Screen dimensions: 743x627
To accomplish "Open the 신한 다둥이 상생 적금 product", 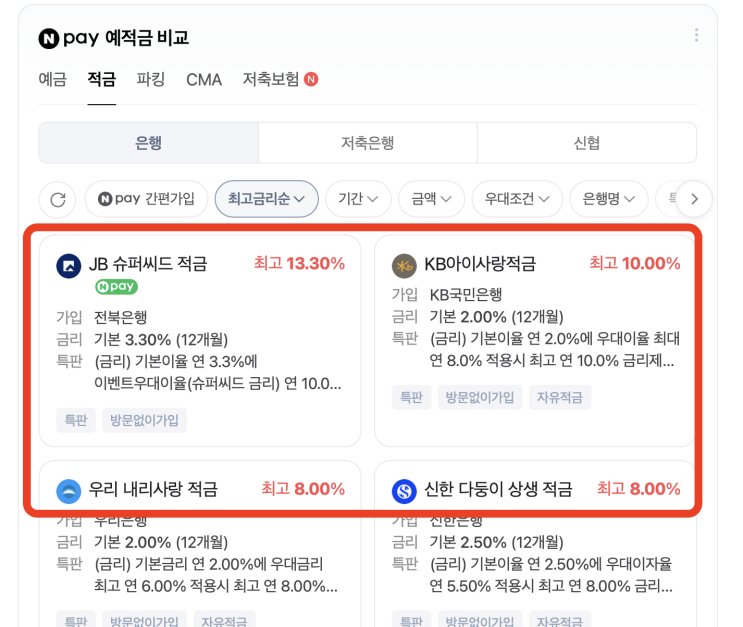I will pyautogui.click(x=498, y=489).
